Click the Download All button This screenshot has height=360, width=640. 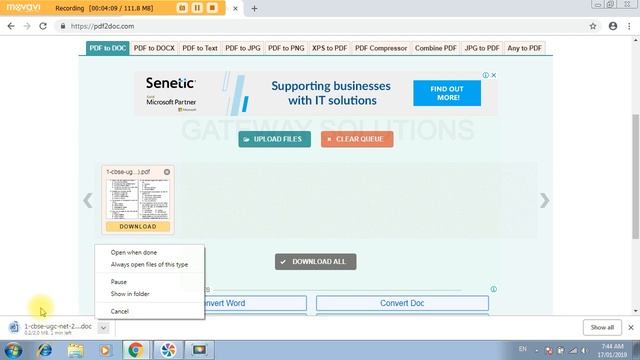[316, 262]
